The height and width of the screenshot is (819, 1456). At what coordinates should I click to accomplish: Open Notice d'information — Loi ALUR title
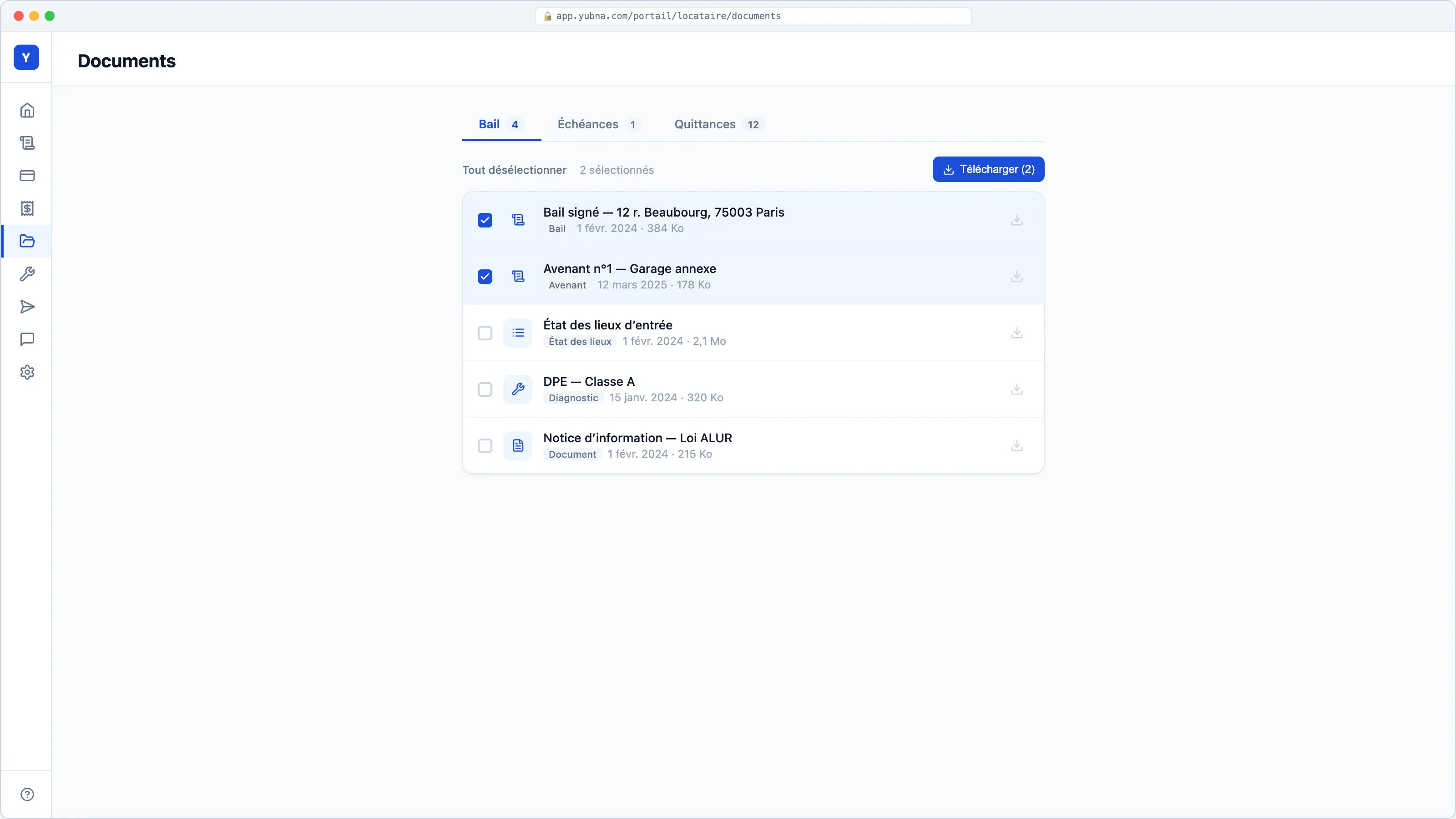tap(637, 438)
